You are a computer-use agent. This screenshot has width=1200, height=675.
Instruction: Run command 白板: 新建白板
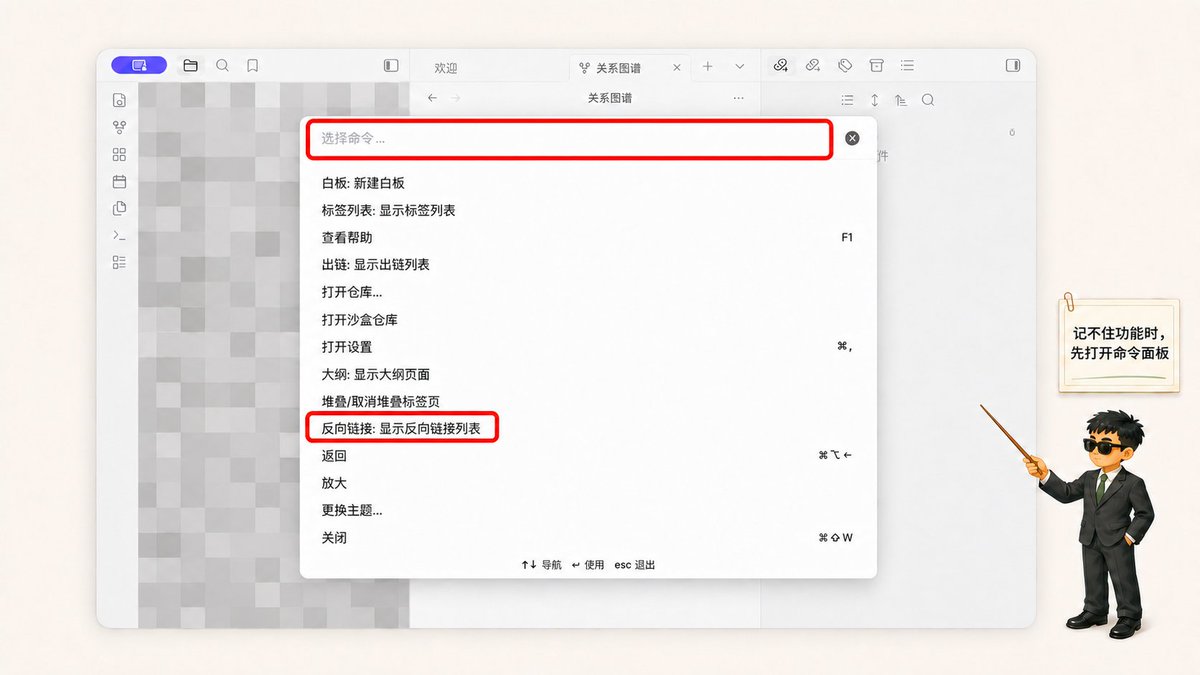point(588,183)
